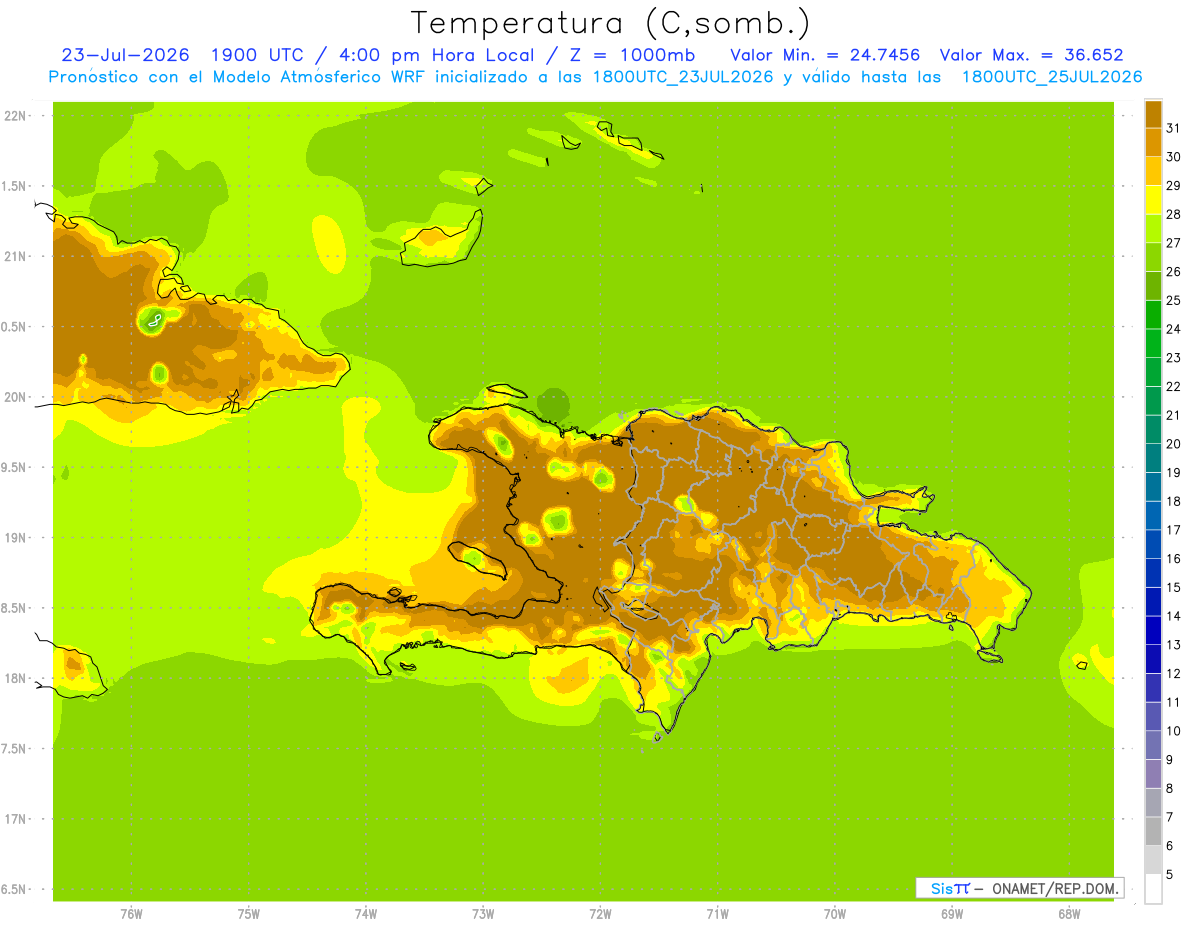Click the '76W' longitude label

click(x=131, y=914)
